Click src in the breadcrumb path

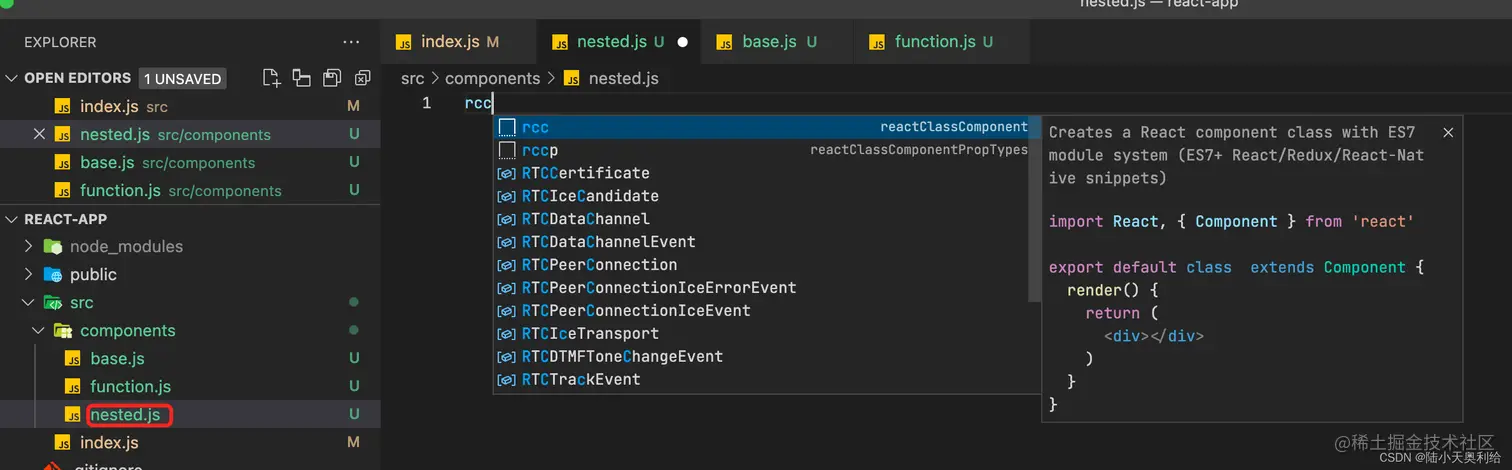[x=412, y=78]
